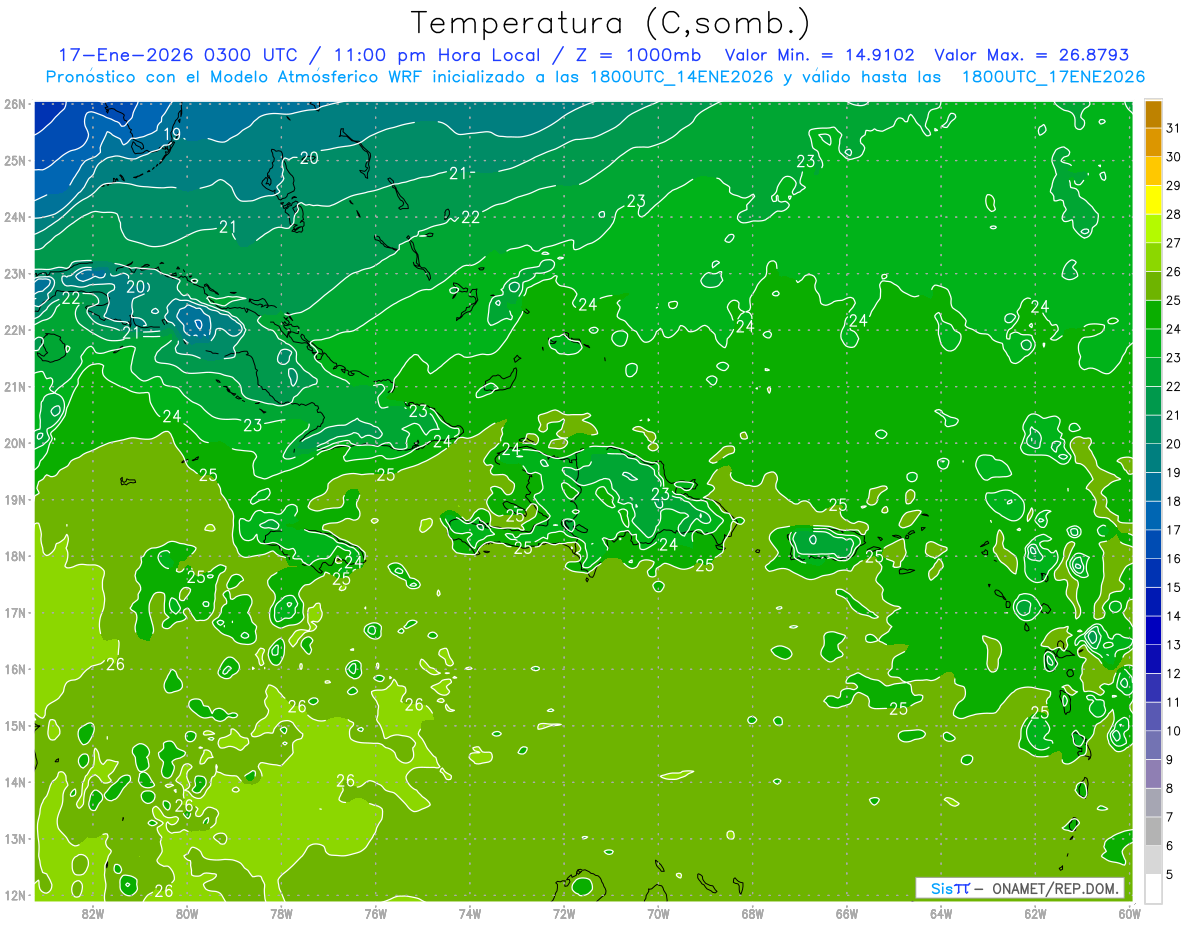
Task: Click the legend value 15 on color scale
Action: click(1174, 587)
